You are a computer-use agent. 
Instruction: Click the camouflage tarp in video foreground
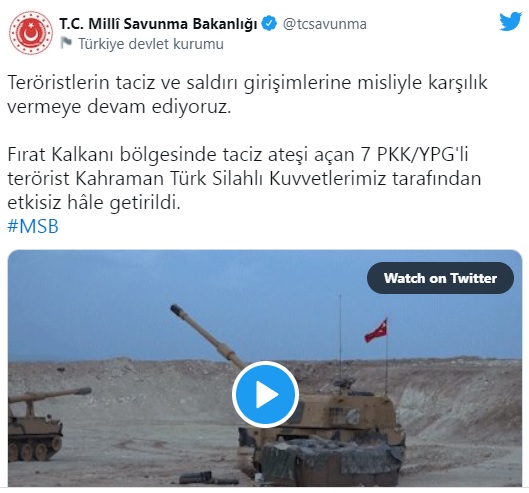(332, 461)
